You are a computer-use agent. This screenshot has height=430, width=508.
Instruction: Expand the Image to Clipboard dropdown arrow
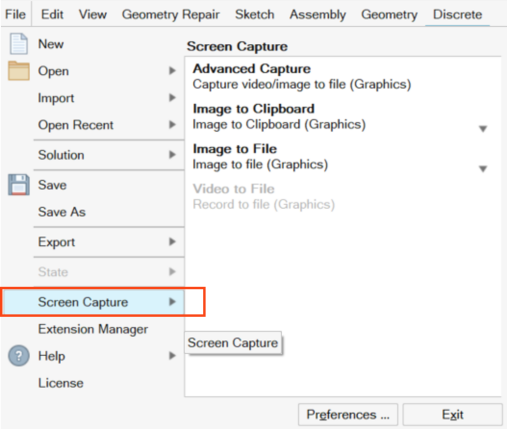point(483,129)
